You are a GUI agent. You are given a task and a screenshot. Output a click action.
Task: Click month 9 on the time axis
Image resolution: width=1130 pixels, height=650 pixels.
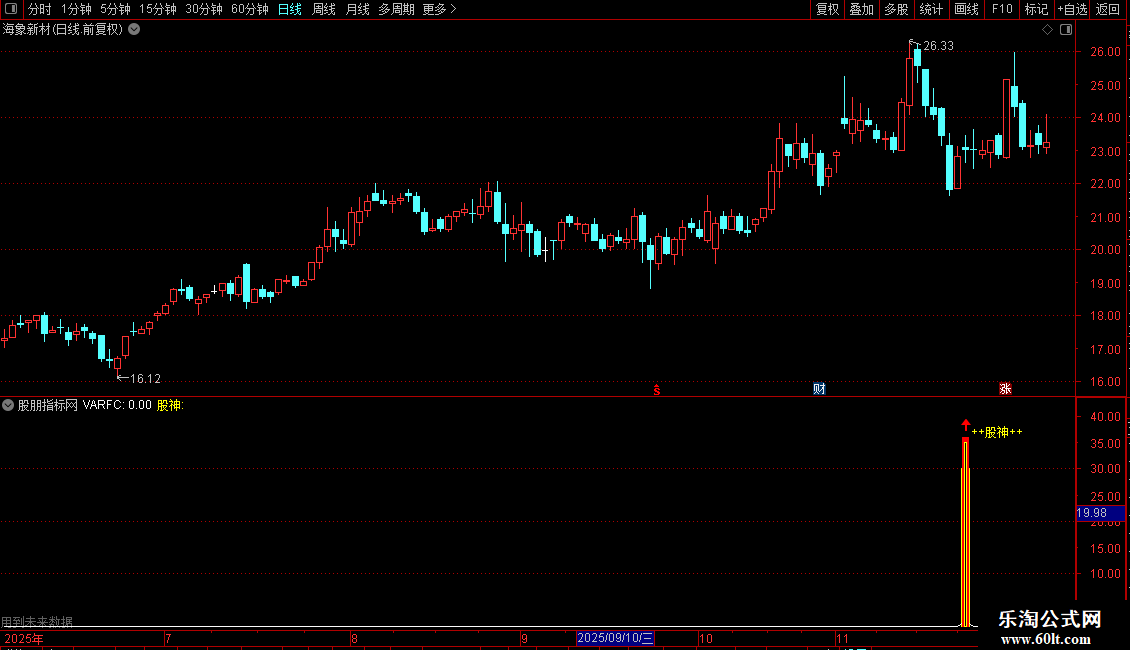click(524, 638)
